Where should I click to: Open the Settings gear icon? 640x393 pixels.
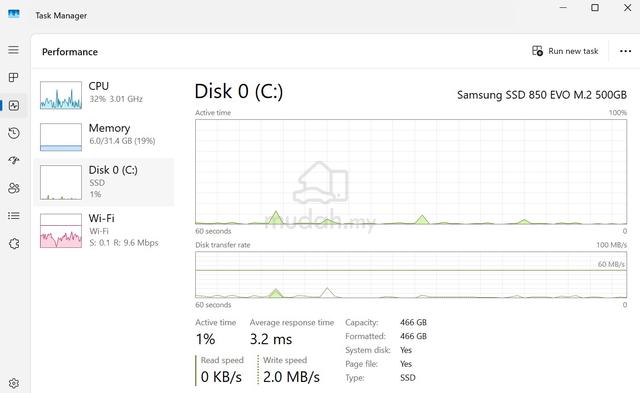pyautogui.click(x=13, y=383)
